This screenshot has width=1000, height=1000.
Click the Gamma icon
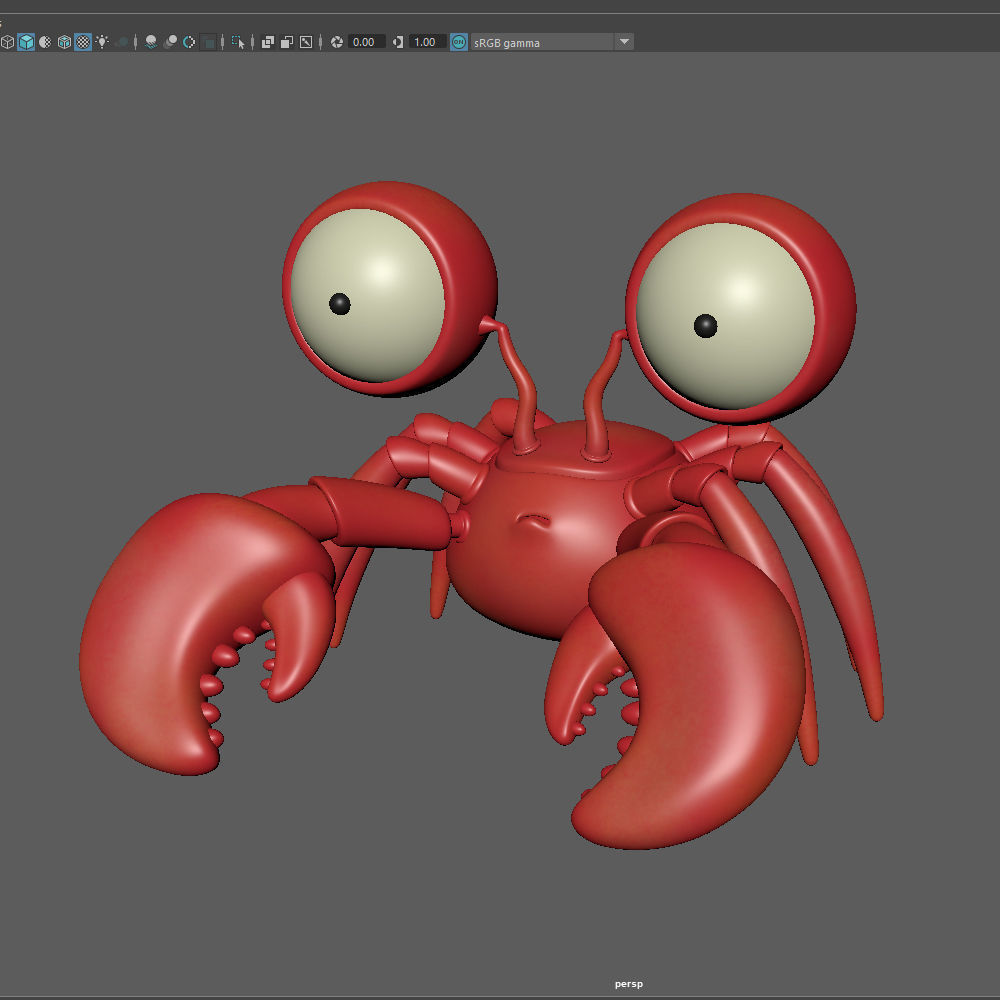point(398,42)
